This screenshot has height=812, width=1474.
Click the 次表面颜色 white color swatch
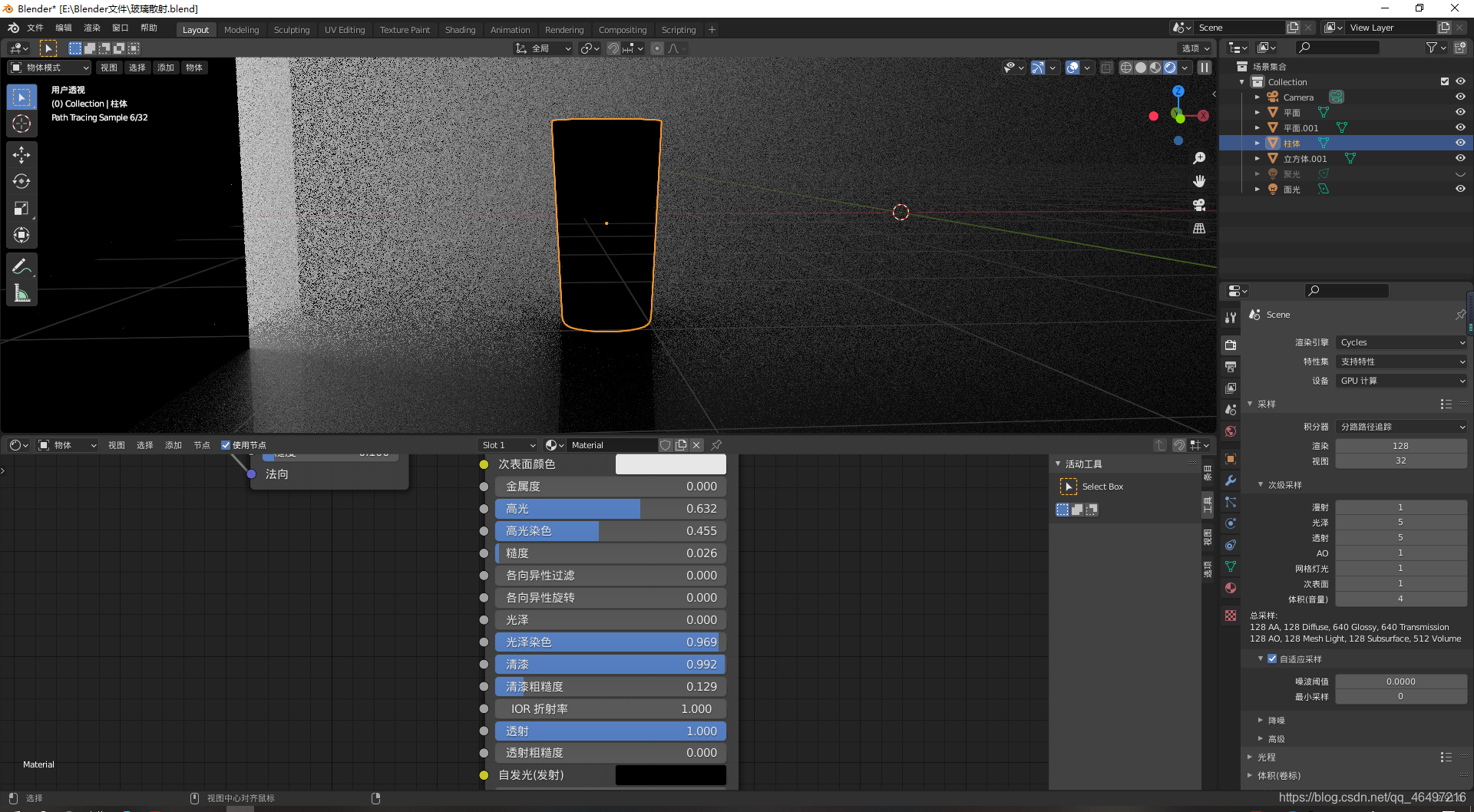670,464
